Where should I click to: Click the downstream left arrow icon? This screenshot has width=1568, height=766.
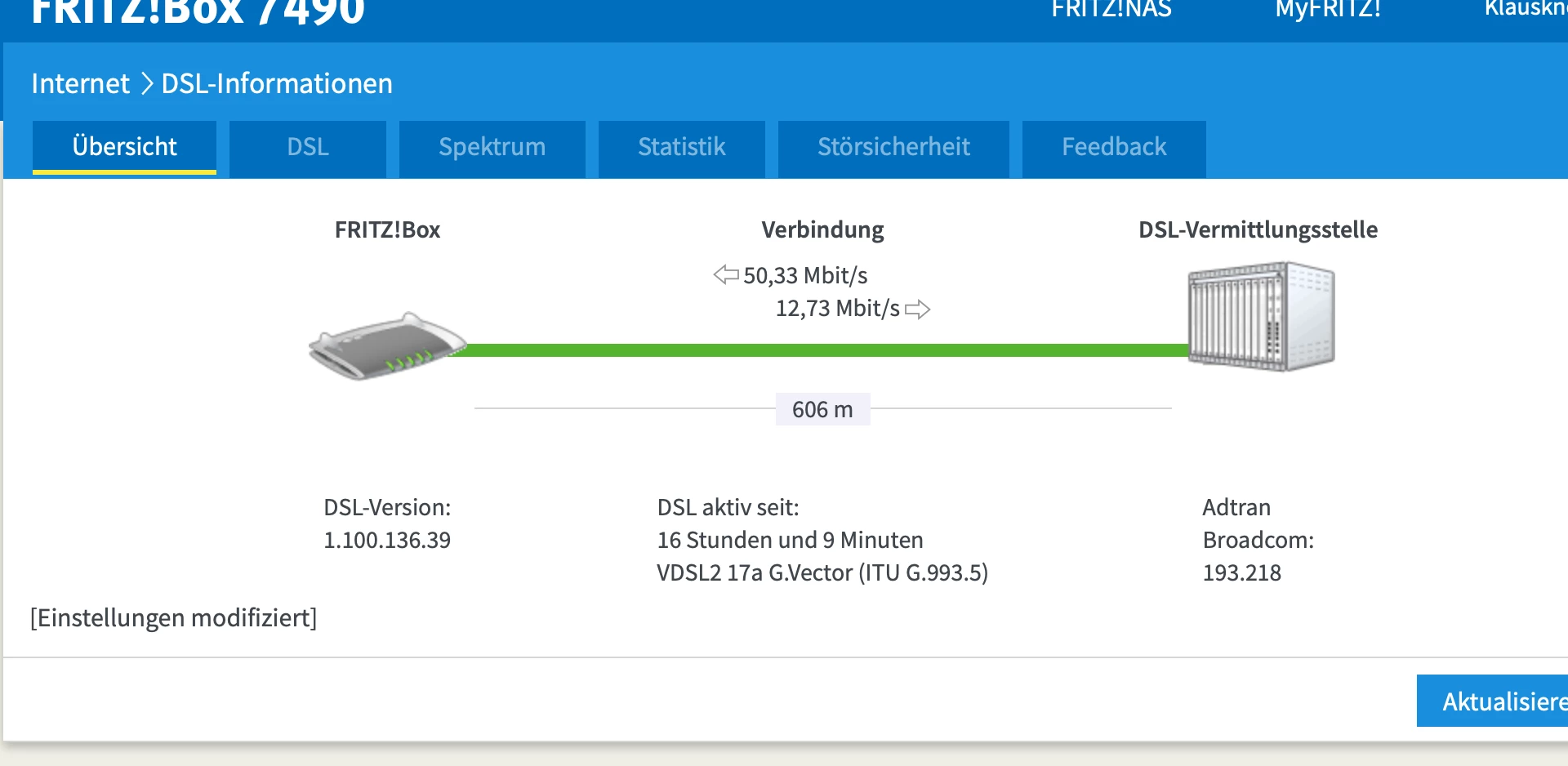pos(726,275)
